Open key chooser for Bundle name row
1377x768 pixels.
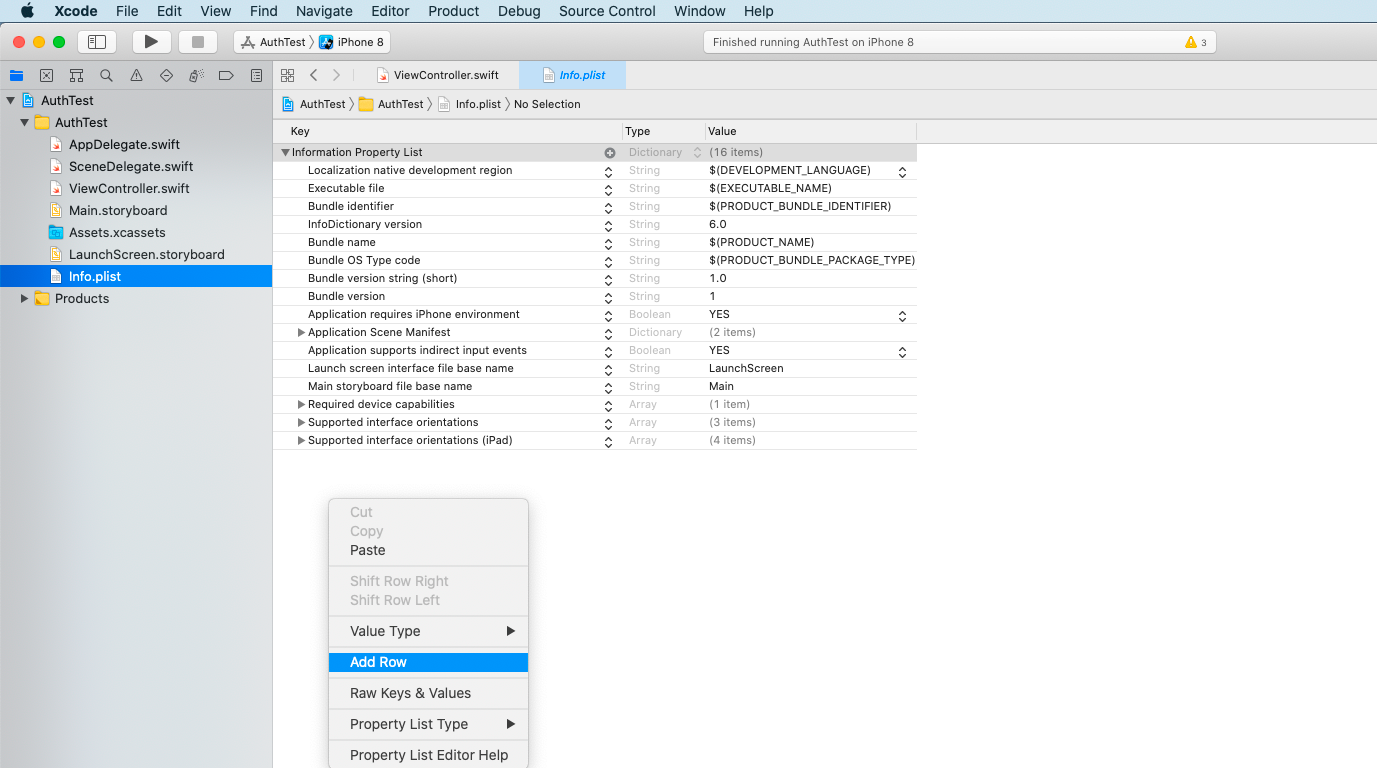(608, 243)
